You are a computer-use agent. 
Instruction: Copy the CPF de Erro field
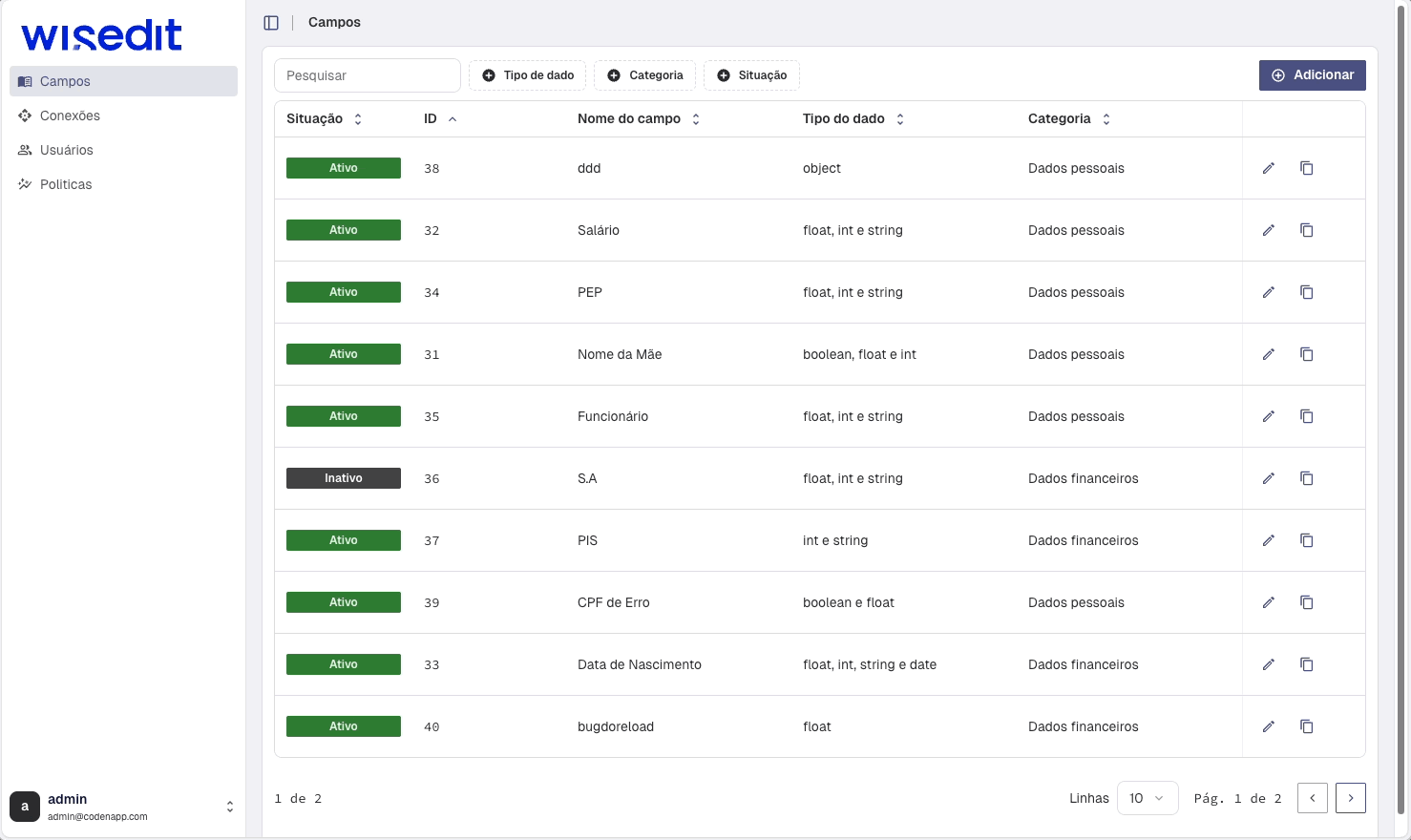1306,602
